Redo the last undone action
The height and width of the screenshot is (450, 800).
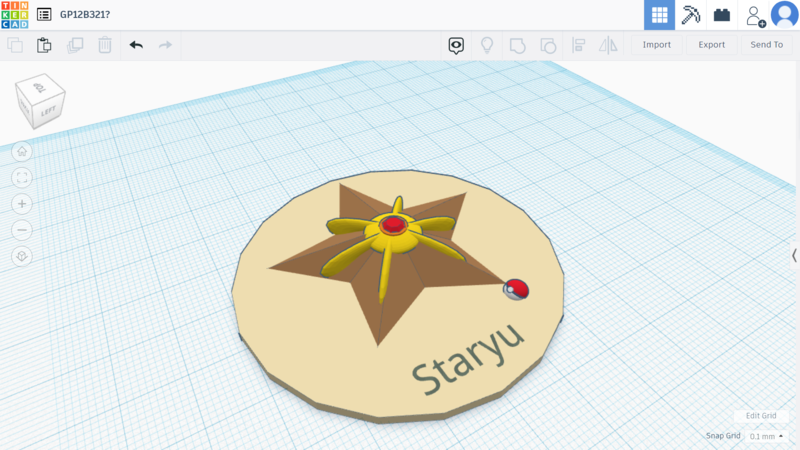[x=165, y=45]
